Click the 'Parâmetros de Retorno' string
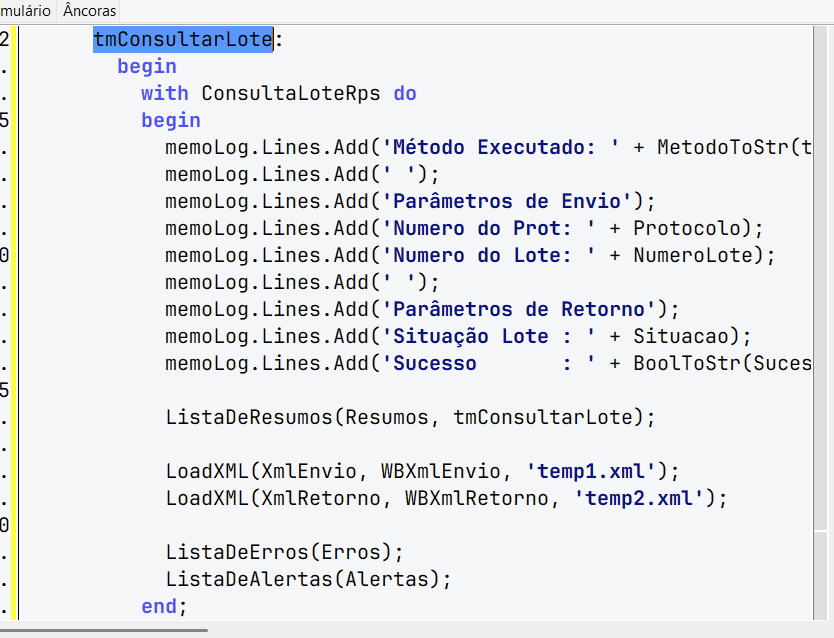 [x=524, y=309]
